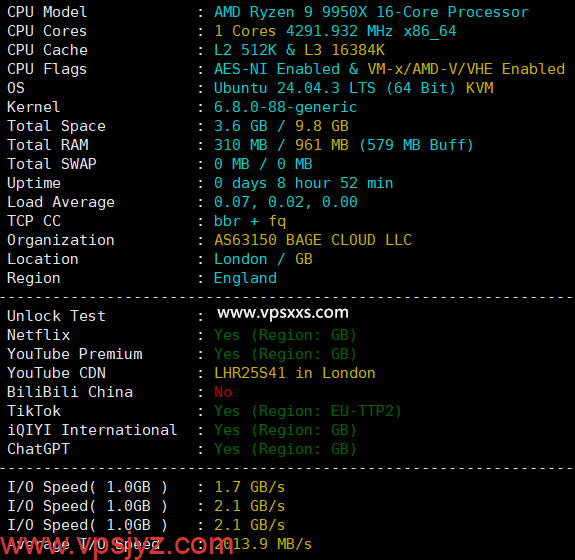Select the region value 'England'

(245, 278)
